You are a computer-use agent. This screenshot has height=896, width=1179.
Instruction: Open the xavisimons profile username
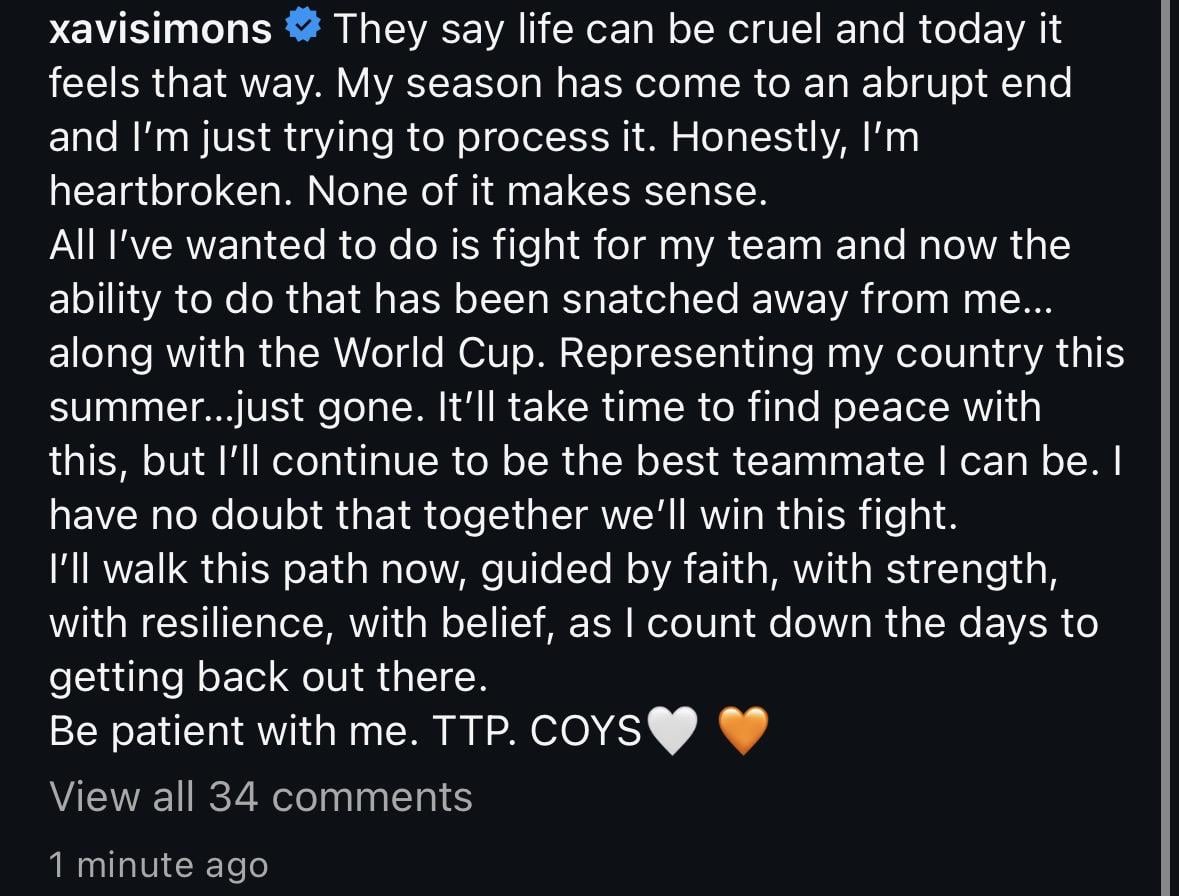[x=160, y=30]
